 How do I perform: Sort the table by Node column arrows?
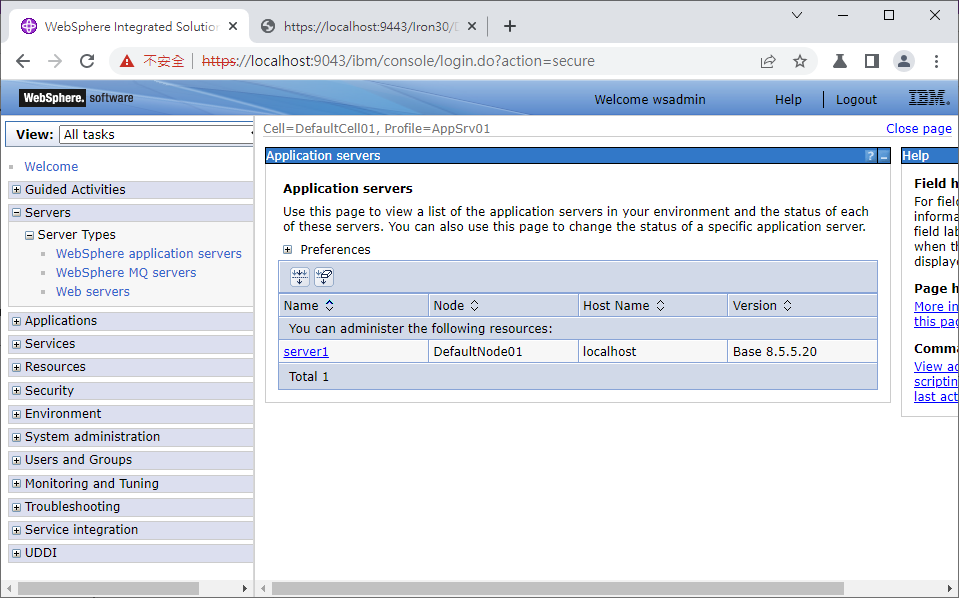[475, 305]
